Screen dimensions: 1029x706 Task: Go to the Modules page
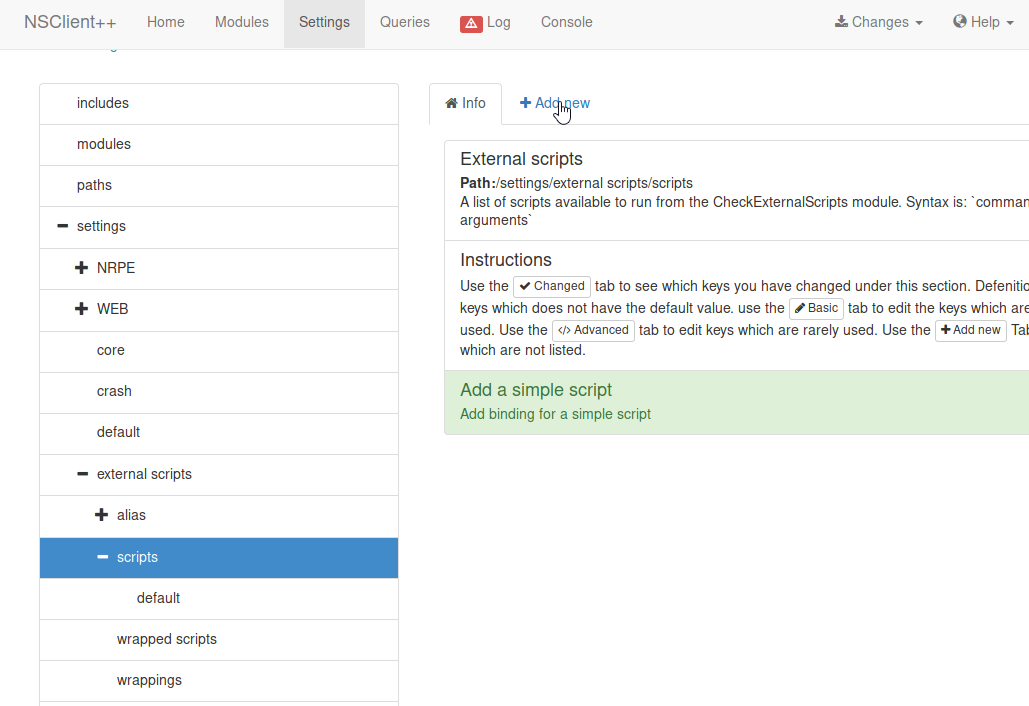pos(241,22)
